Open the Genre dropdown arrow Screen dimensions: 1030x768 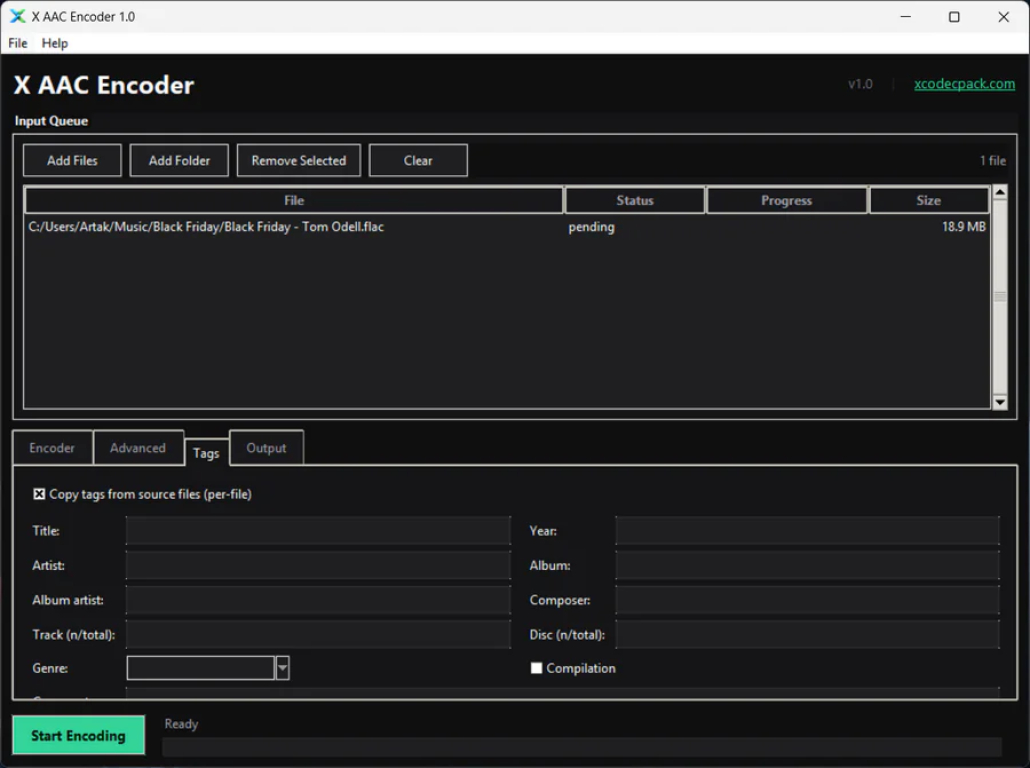pyautogui.click(x=282, y=668)
